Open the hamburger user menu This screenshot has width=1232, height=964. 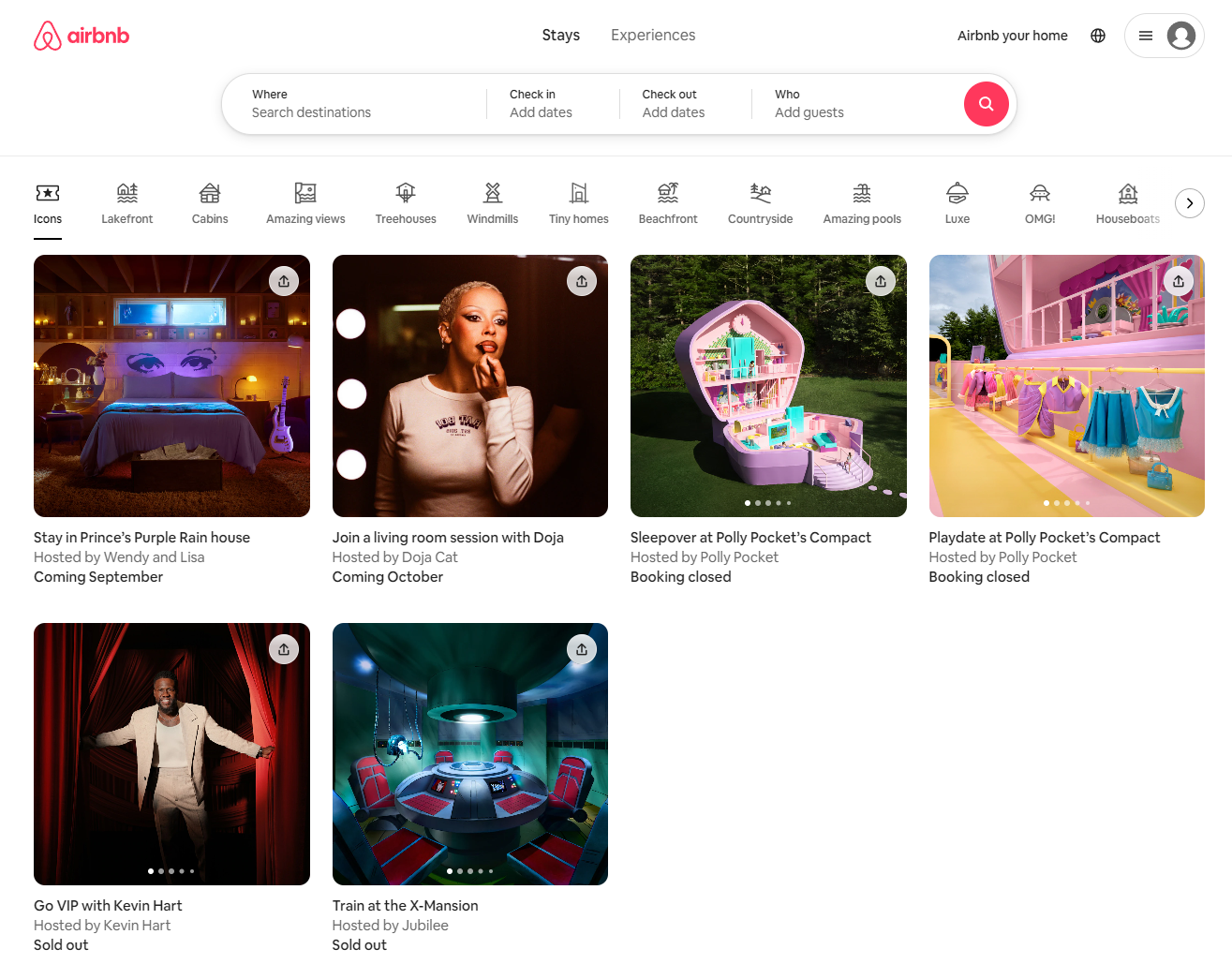point(1145,36)
